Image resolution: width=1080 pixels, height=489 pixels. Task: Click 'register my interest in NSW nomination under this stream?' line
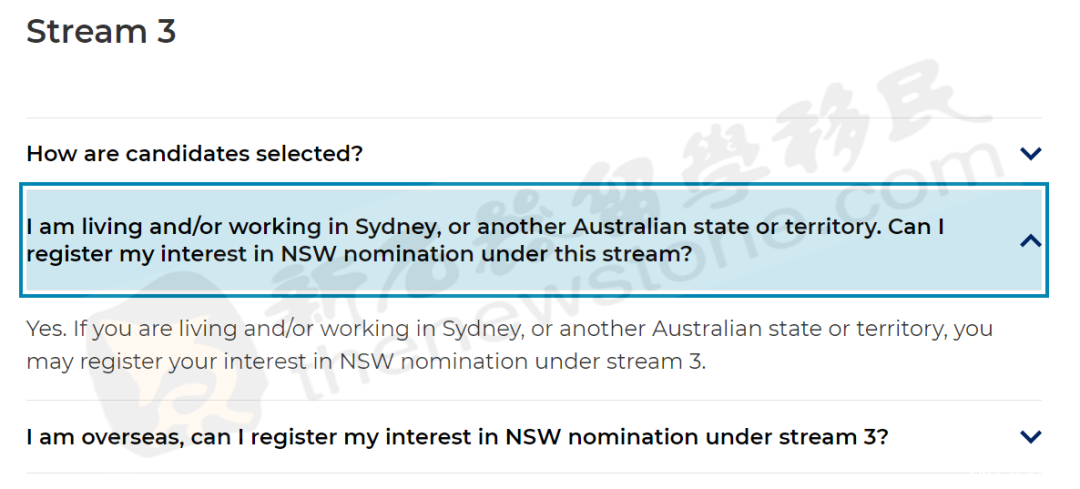(359, 254)
